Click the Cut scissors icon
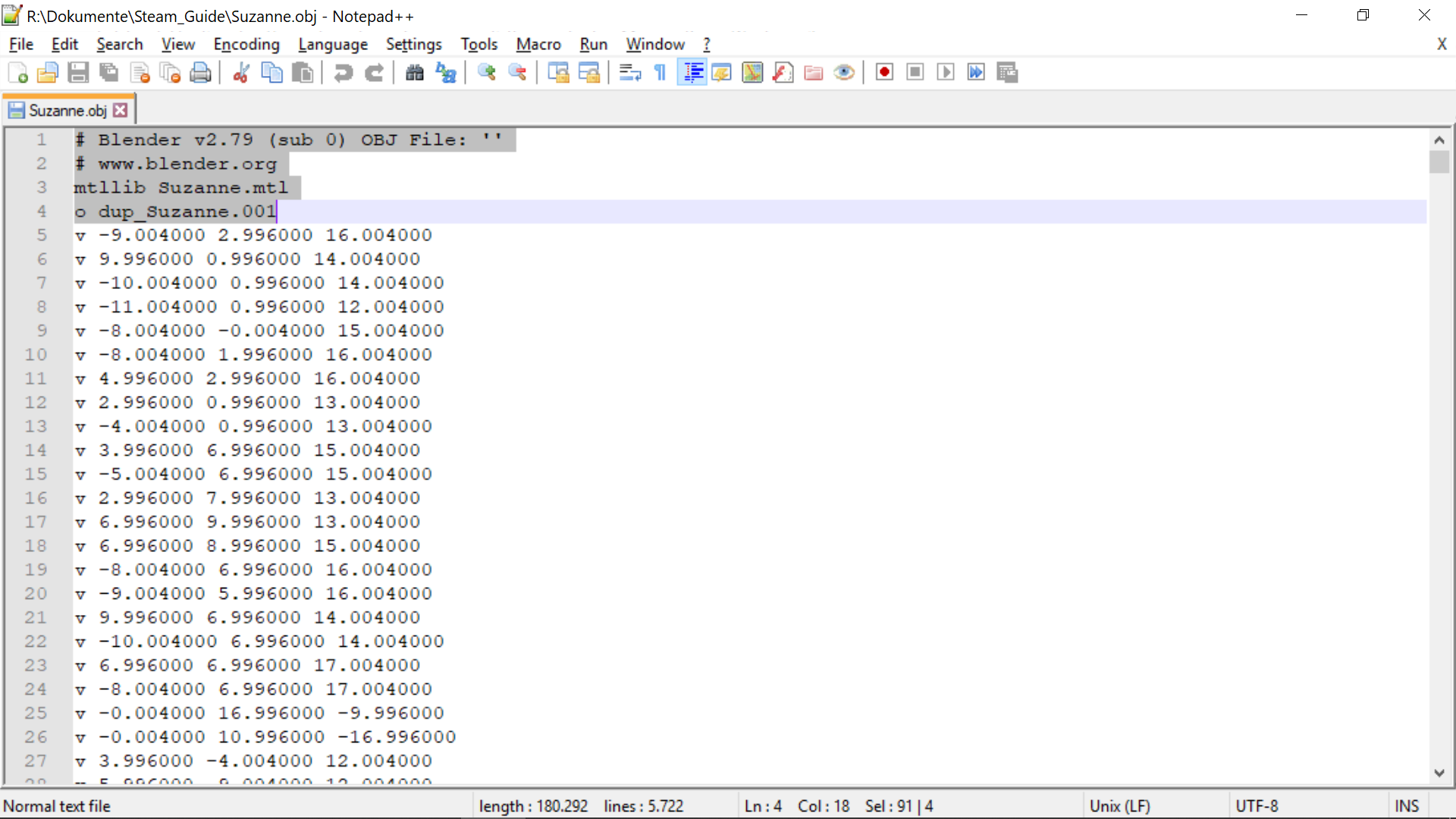 (241, 73)
